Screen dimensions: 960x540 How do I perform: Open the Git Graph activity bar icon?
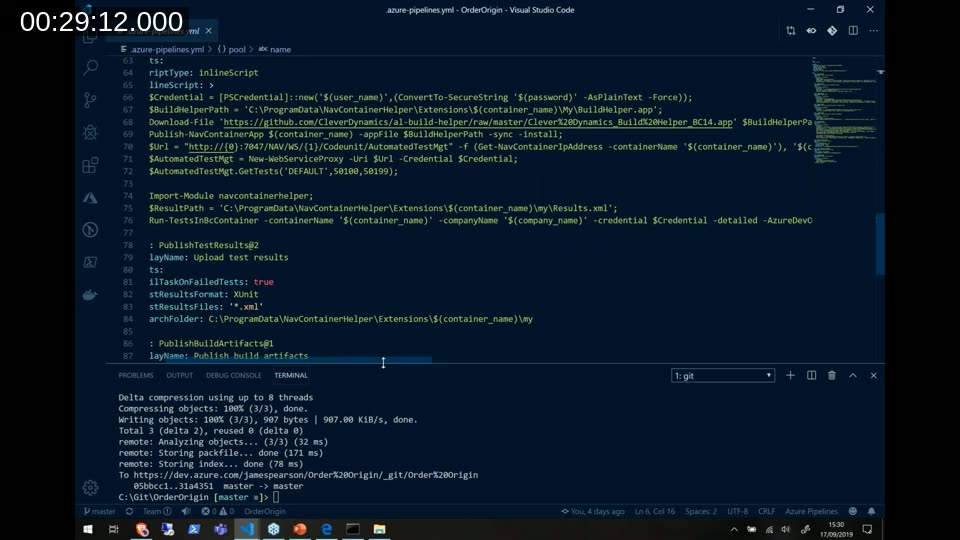91,230
